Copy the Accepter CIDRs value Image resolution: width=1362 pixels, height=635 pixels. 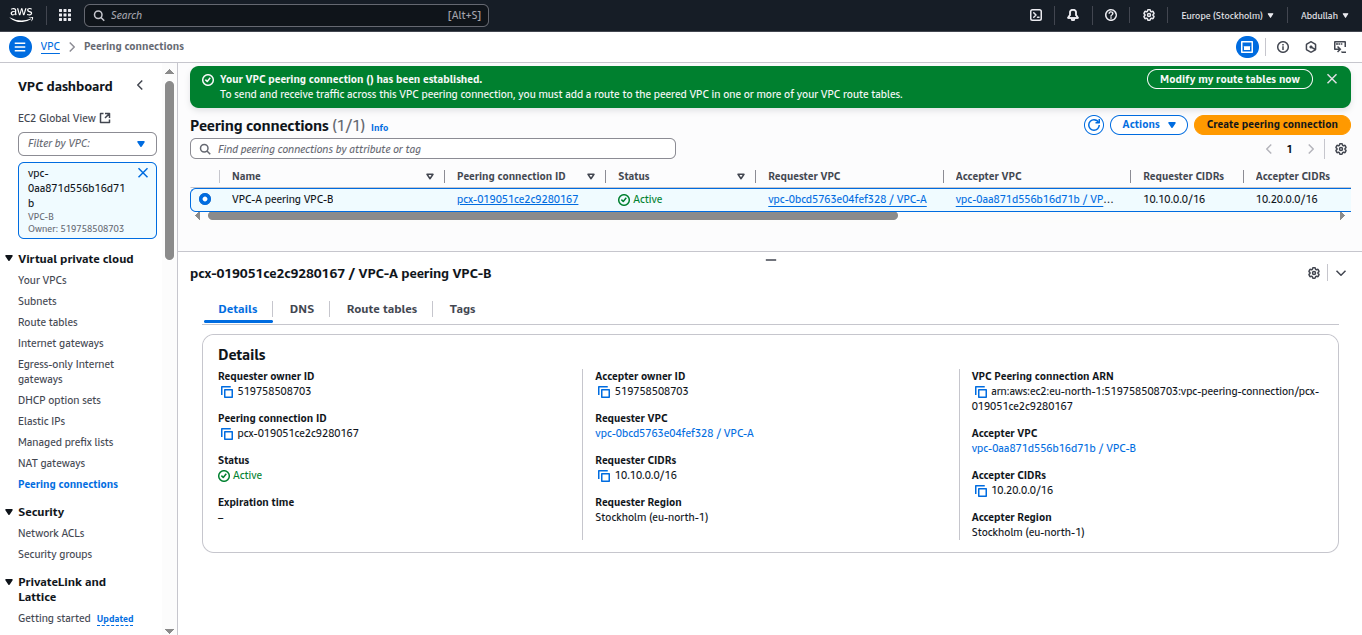tap(980, 491)
